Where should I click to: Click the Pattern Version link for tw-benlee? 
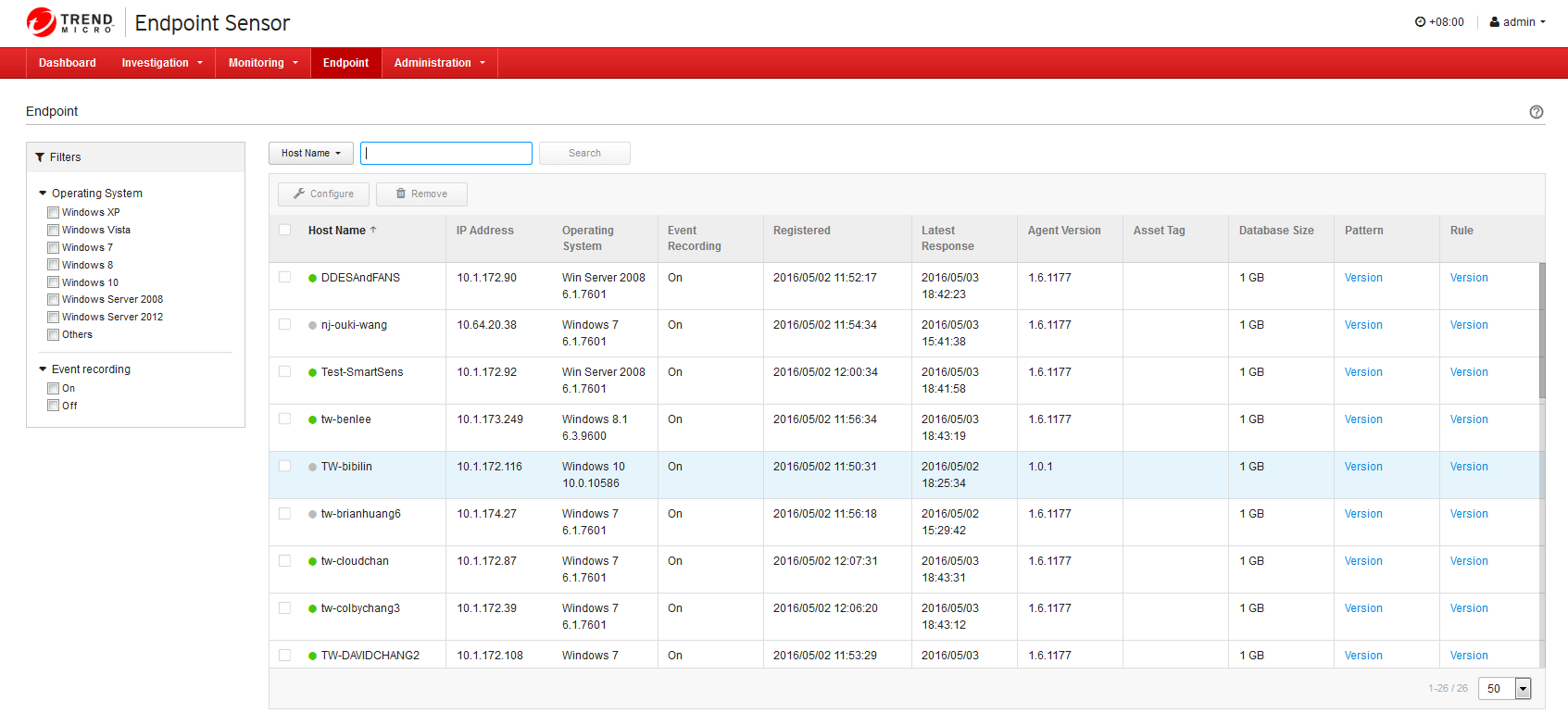pyautogui.click(x=1362, y=419)
